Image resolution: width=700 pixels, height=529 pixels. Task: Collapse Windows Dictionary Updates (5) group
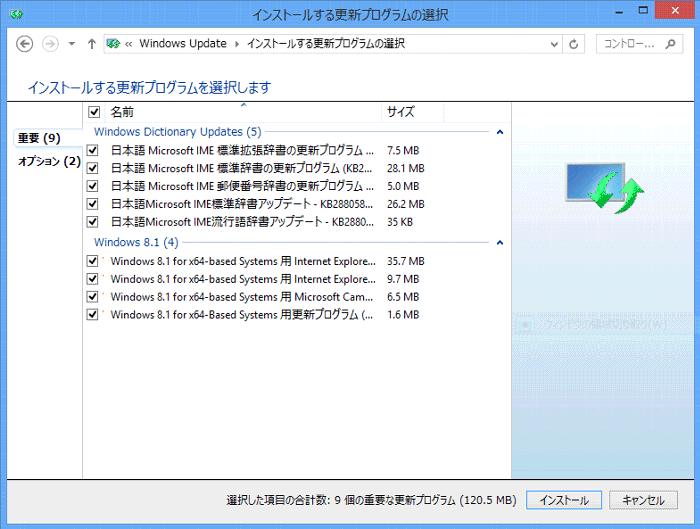(500, 132)
